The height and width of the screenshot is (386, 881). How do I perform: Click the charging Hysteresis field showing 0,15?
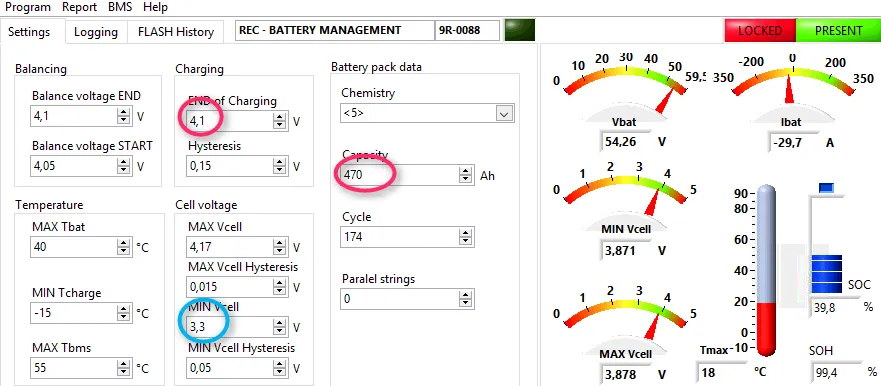pyautogui.click(x=229, y=166)
